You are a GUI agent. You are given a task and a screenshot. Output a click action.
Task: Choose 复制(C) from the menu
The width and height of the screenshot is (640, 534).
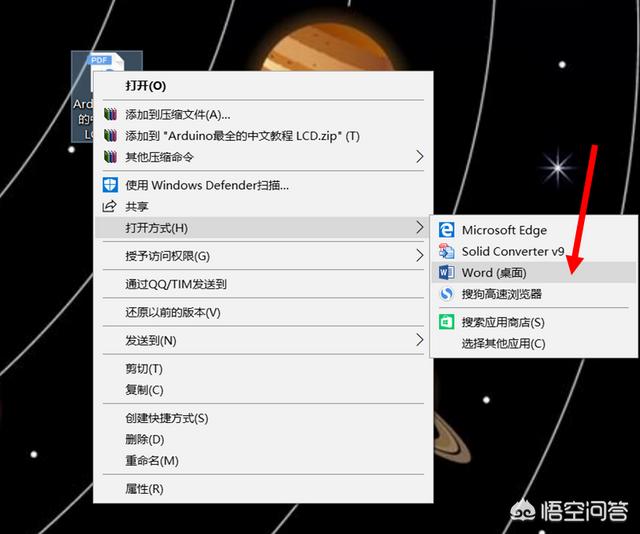click(x=263, y=390)
